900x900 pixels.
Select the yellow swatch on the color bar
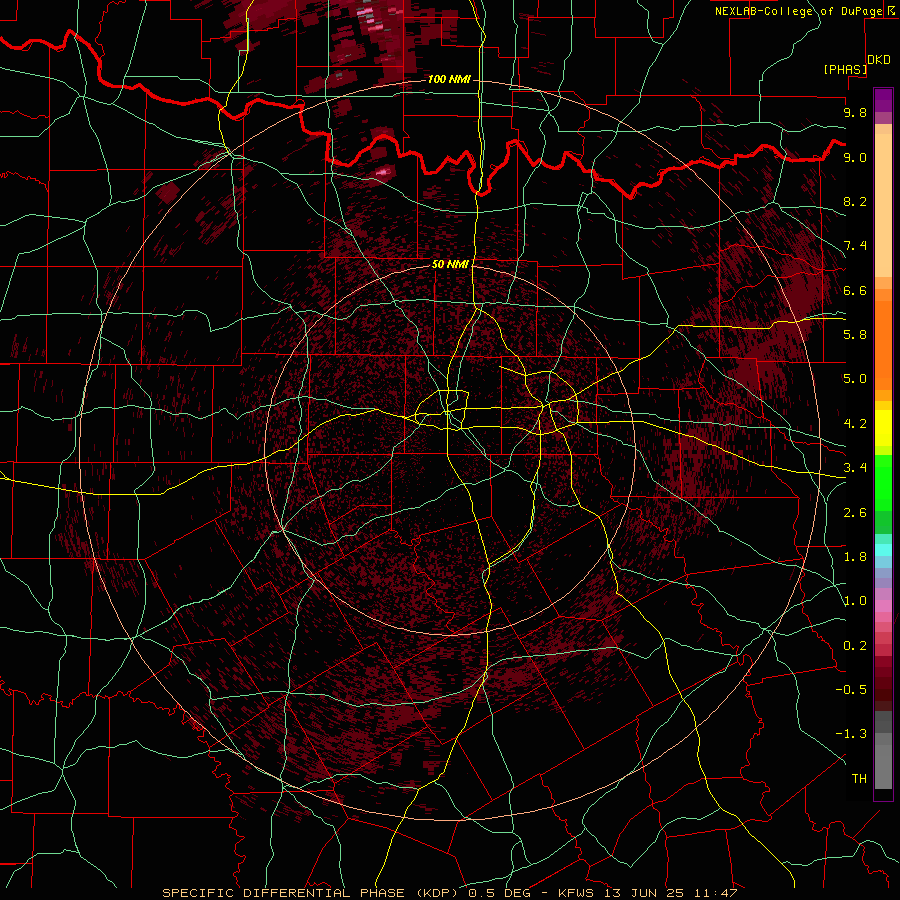883,428
